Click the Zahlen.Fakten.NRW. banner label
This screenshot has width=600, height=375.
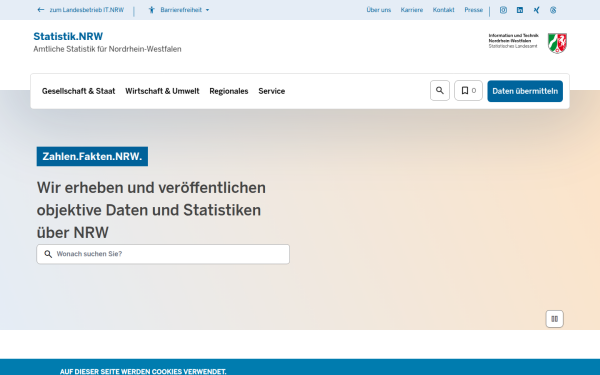coord(92,157)
